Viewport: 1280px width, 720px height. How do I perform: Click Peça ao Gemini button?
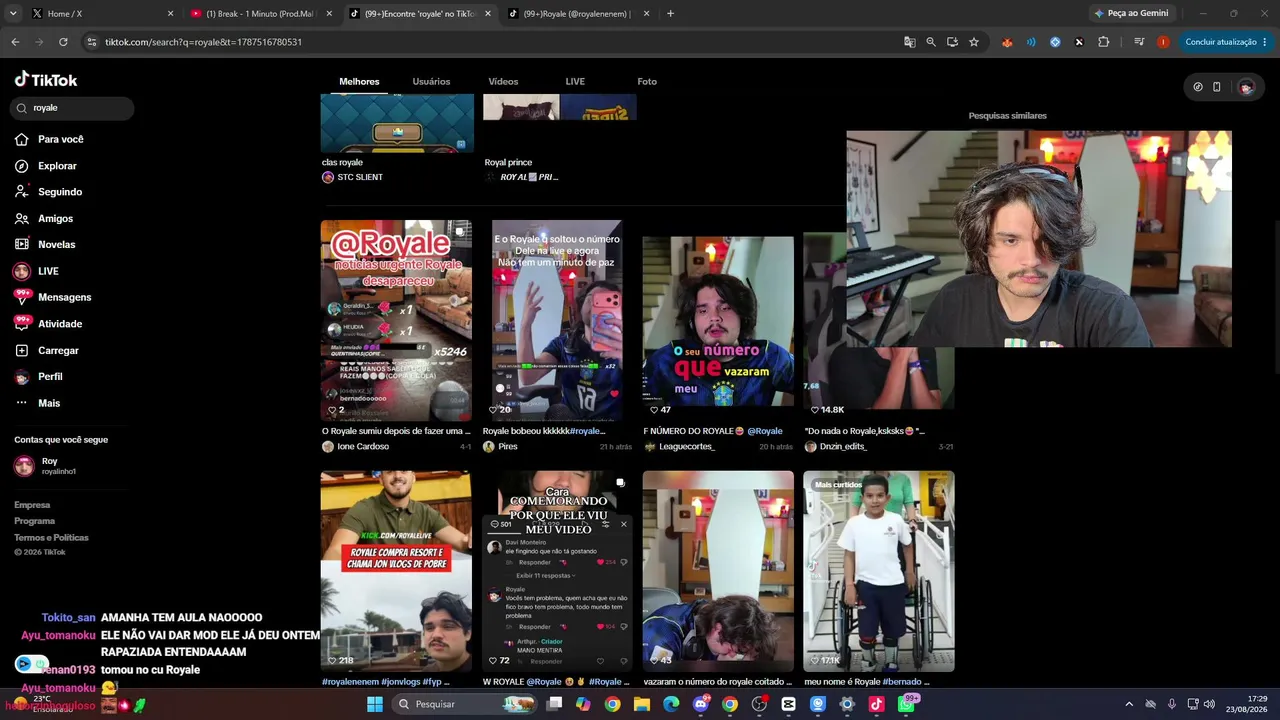[x=1131, y=13]
